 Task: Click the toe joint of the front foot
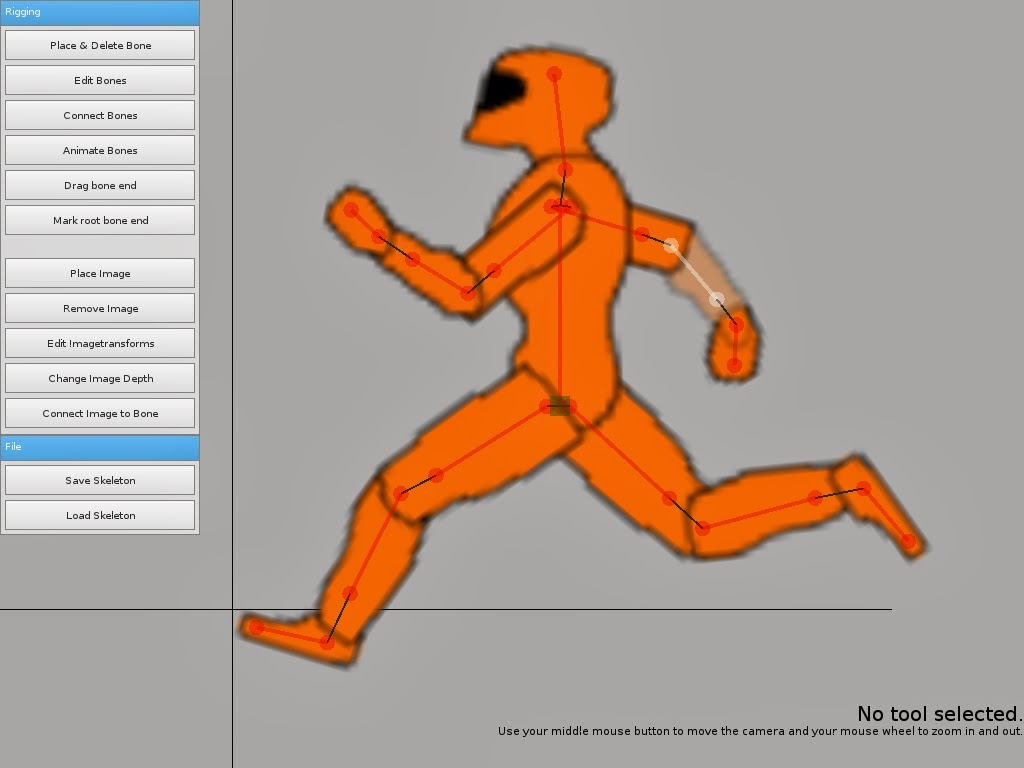point(256,627)
